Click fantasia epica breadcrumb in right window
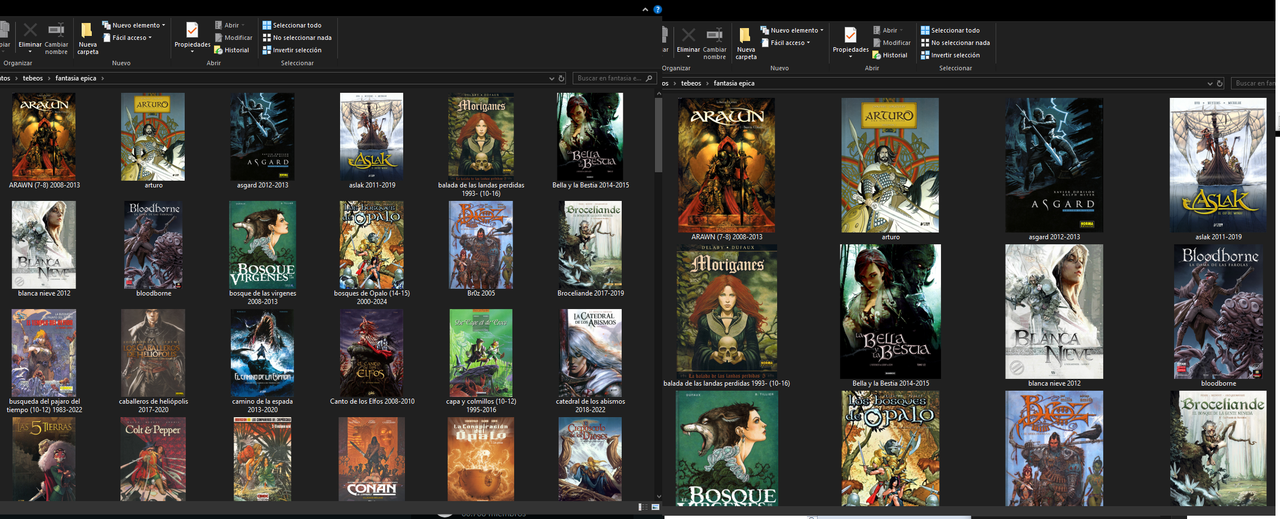 pyautogui.click(x=733, y=83)
